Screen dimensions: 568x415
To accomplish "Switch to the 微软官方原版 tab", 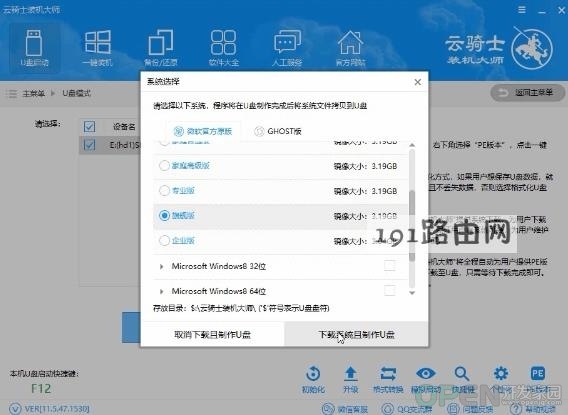I will point(203,131).
